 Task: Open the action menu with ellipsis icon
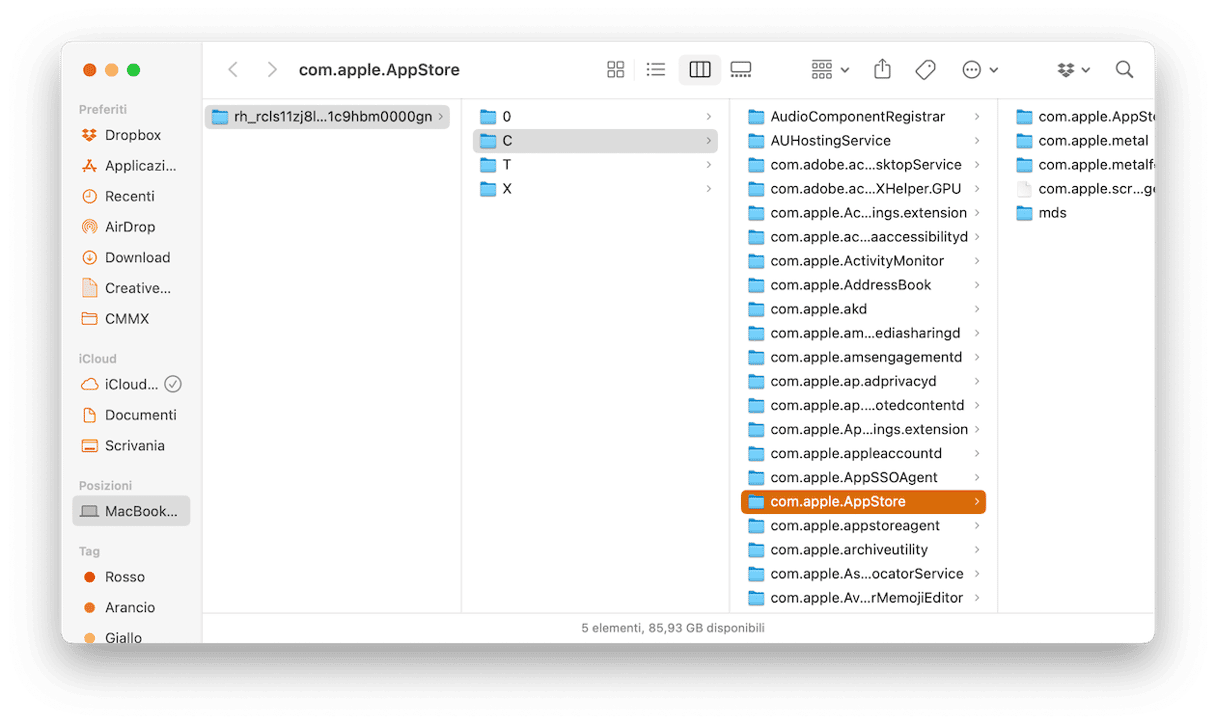point(980,70)
